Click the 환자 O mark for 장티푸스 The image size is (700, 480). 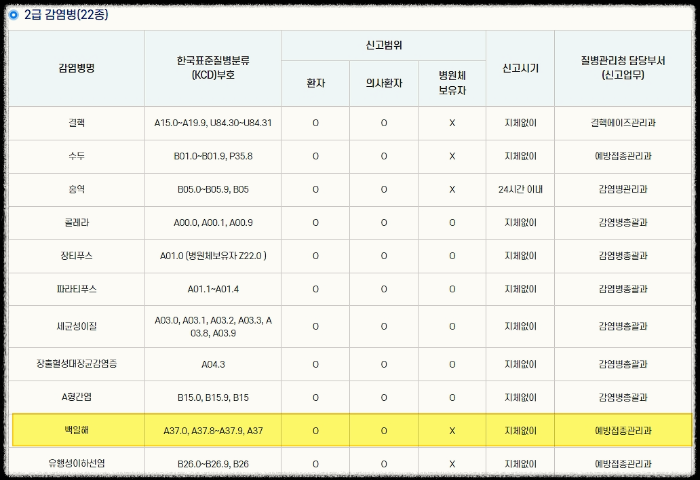pyautogui.click(x=316, y=256)
